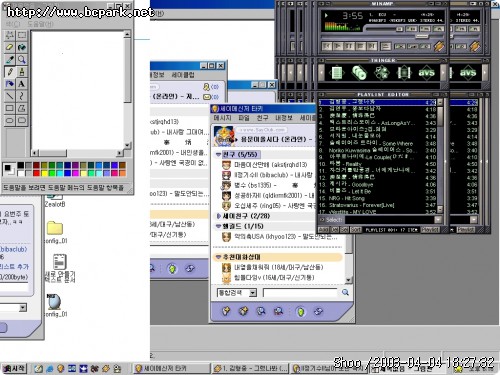Click Winamp Play button

click(x=338, y=46)
